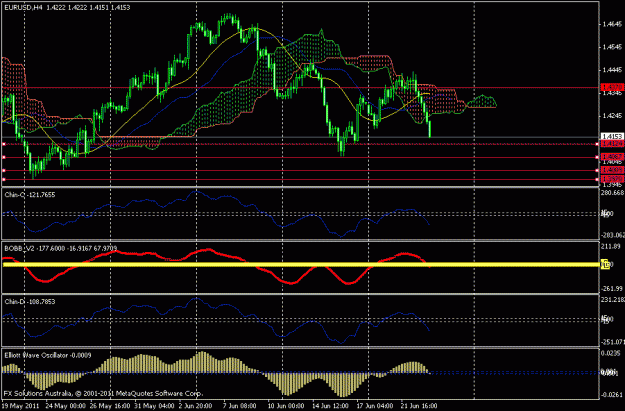
Task: Click the -0.0261 oscillator scale value
Action: point(612,395)
